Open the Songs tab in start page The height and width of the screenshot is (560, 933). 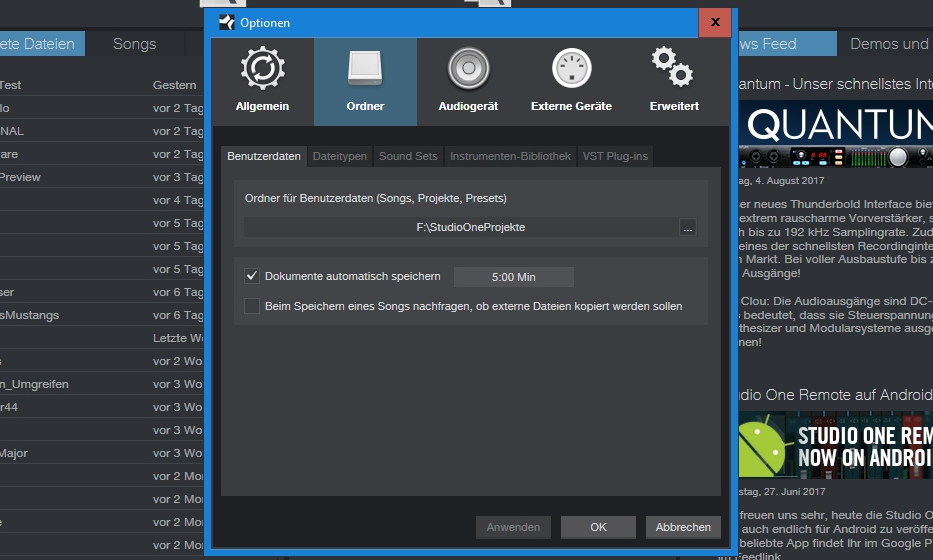pos(134,44)
